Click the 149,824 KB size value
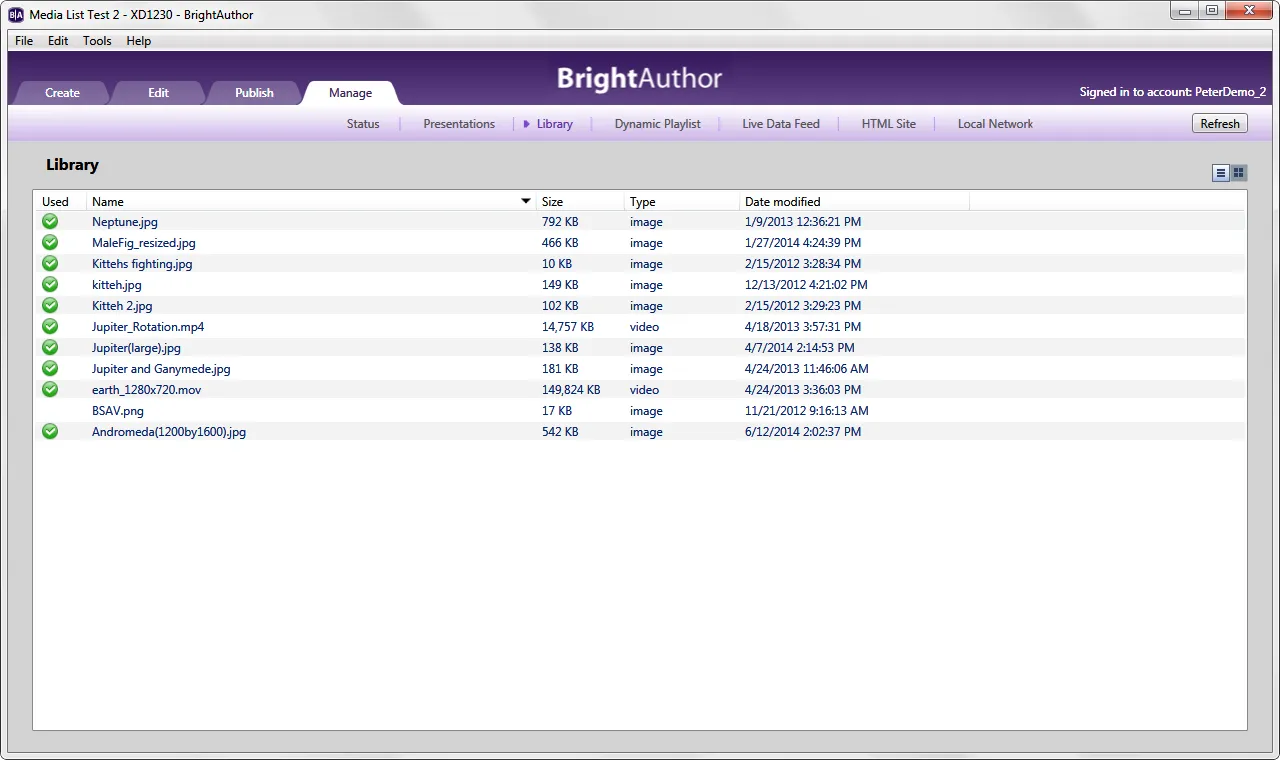The width and height of the screenshot is (1280, 760). [x=571, y=390]
